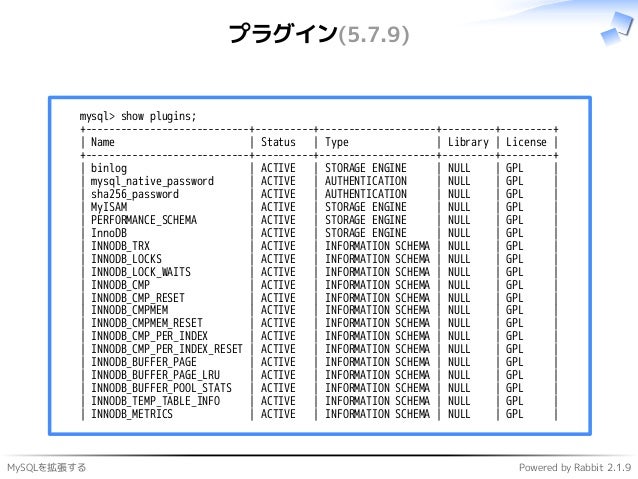Click the License column header
The height and width of the screenshot is (479, 638).
(x=526, y=142)
